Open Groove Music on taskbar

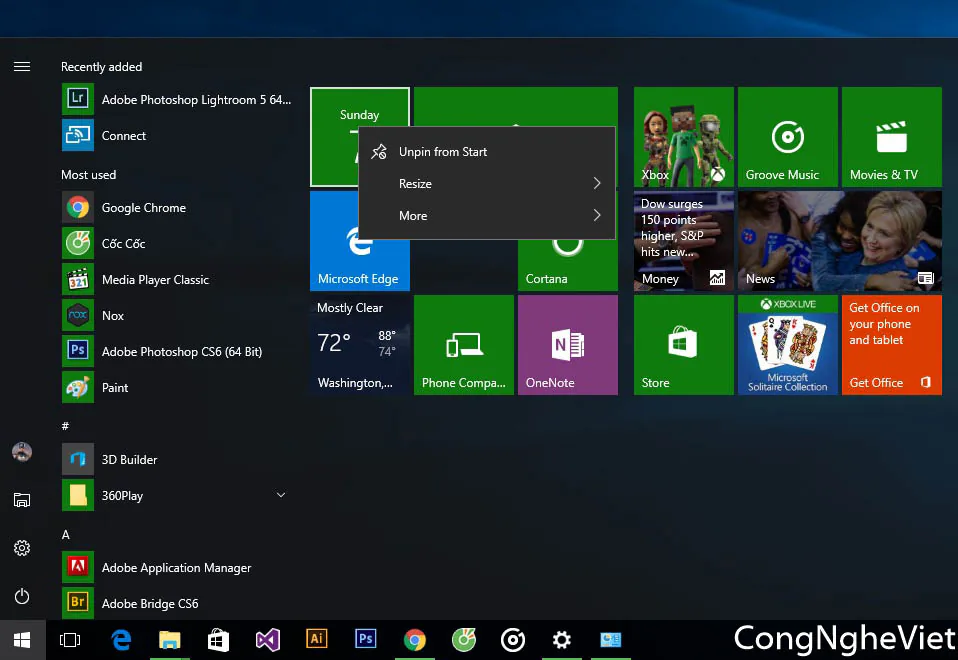point(513,640)
